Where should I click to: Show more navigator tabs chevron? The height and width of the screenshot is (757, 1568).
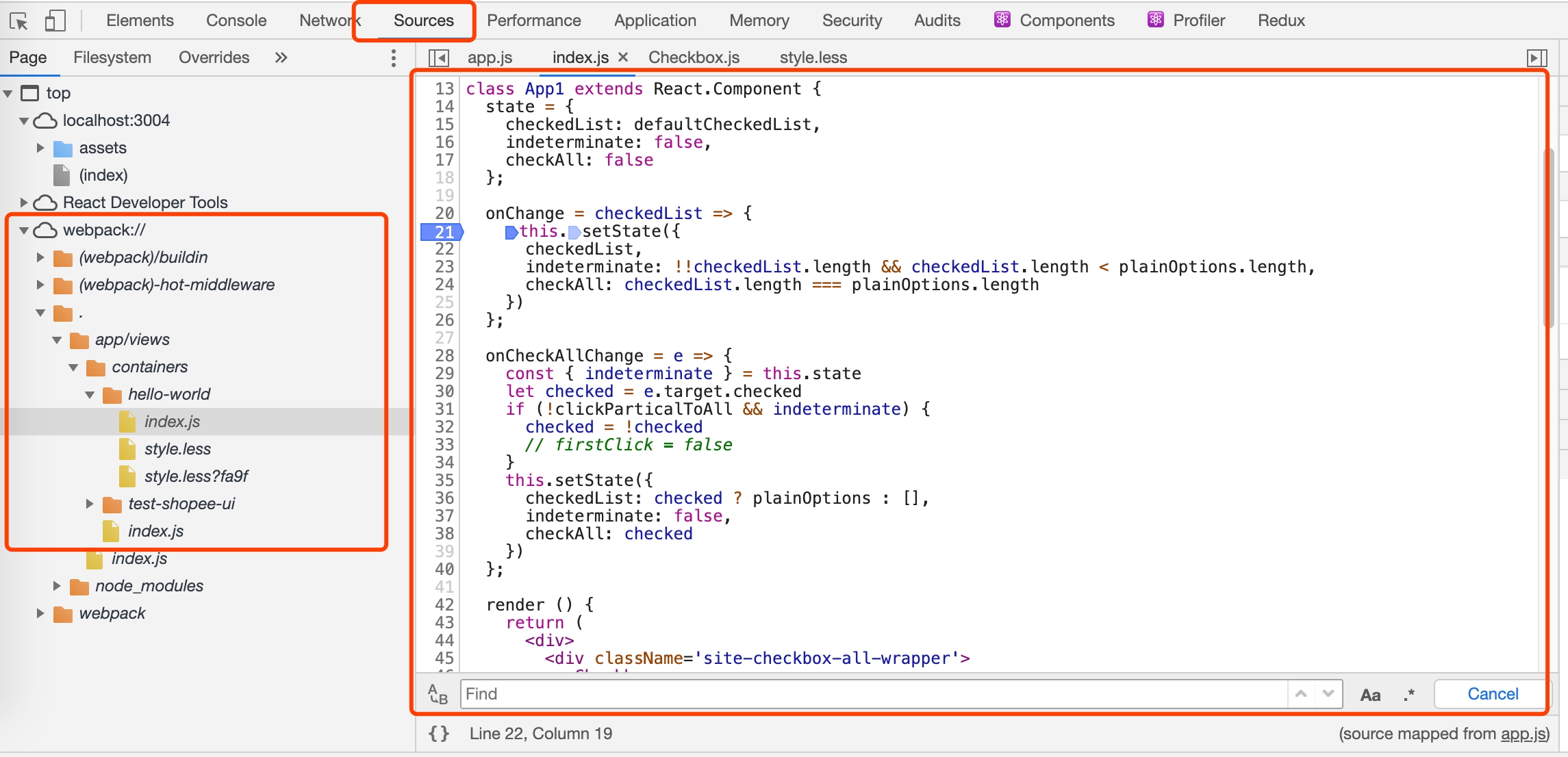[281, 57]
